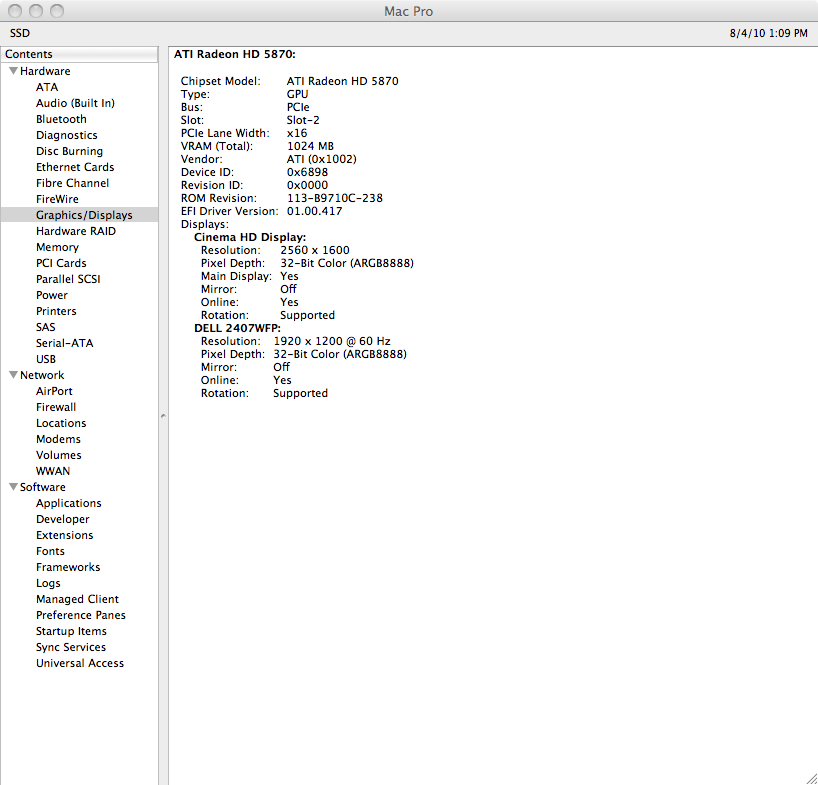Click EFI Driver Version 01.00.417
The width and height of the screenshot is (818, 785).
[315, 211]
